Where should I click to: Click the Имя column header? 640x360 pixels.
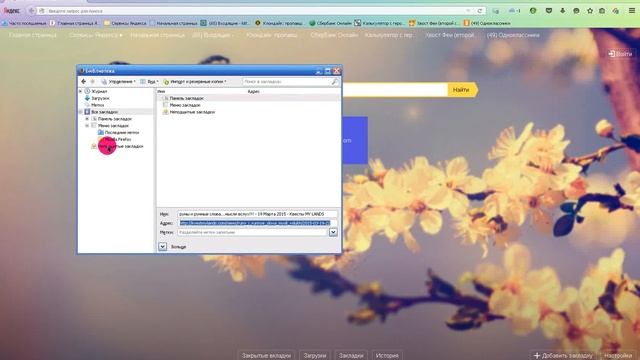(161, 91)
